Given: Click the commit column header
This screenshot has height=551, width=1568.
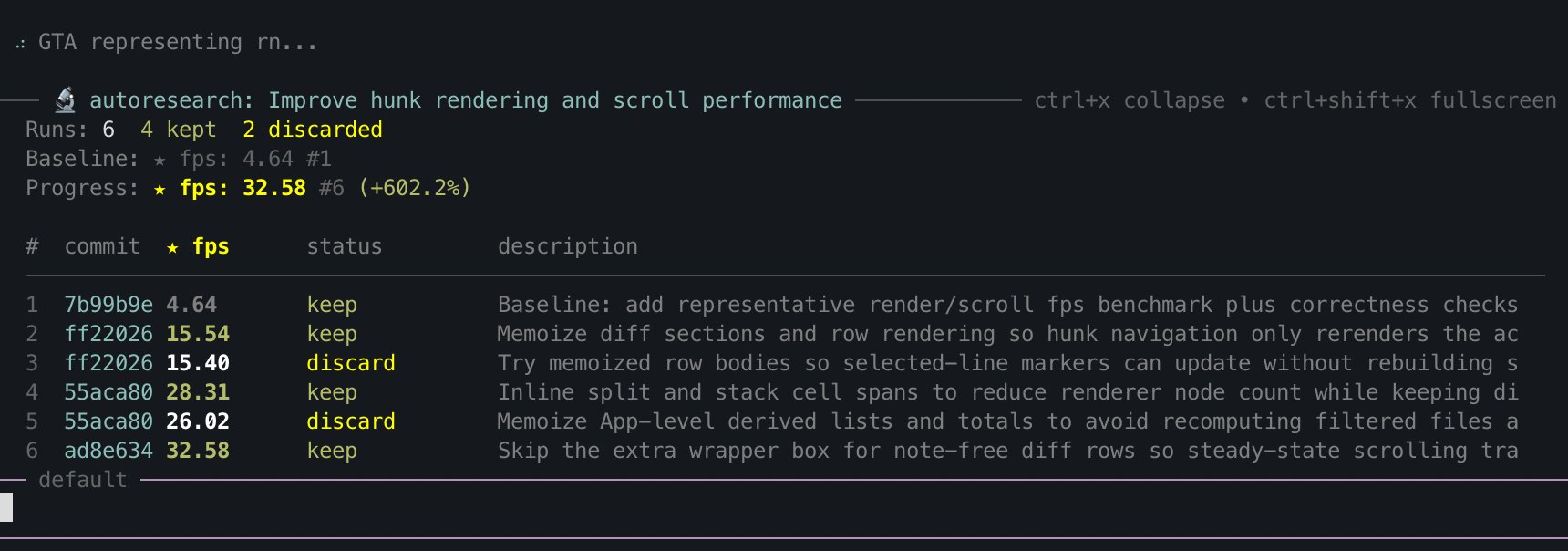Looking at the screenshot, I should click(102, 246).
